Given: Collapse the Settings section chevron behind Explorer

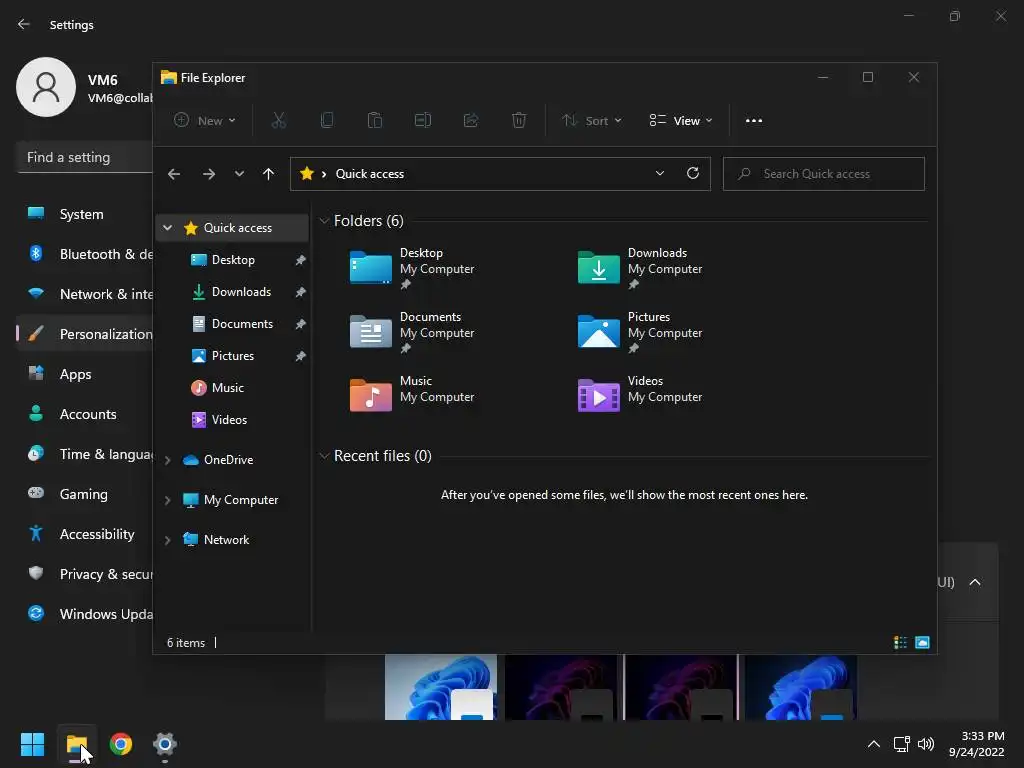Looking at the screenshot, I should point(975,582).
